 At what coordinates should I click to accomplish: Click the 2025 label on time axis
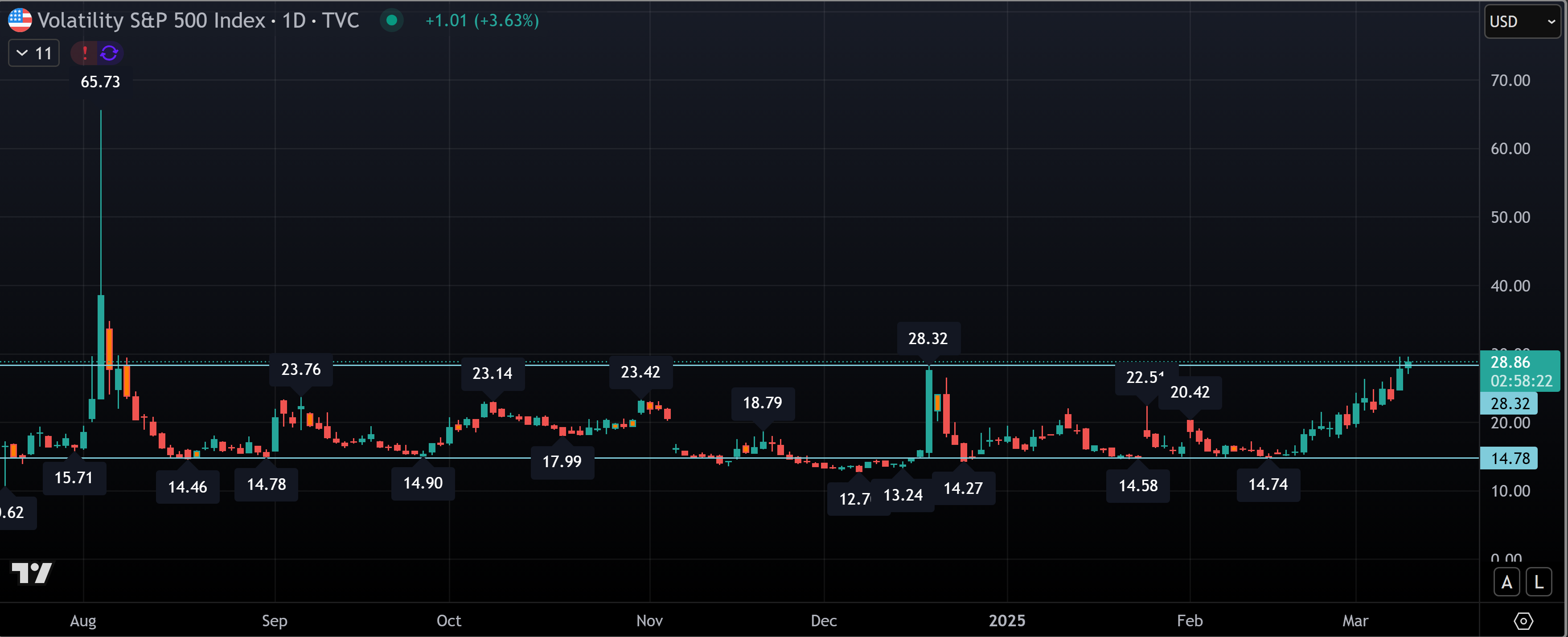pyautogui.click(x=1007, y=621)
